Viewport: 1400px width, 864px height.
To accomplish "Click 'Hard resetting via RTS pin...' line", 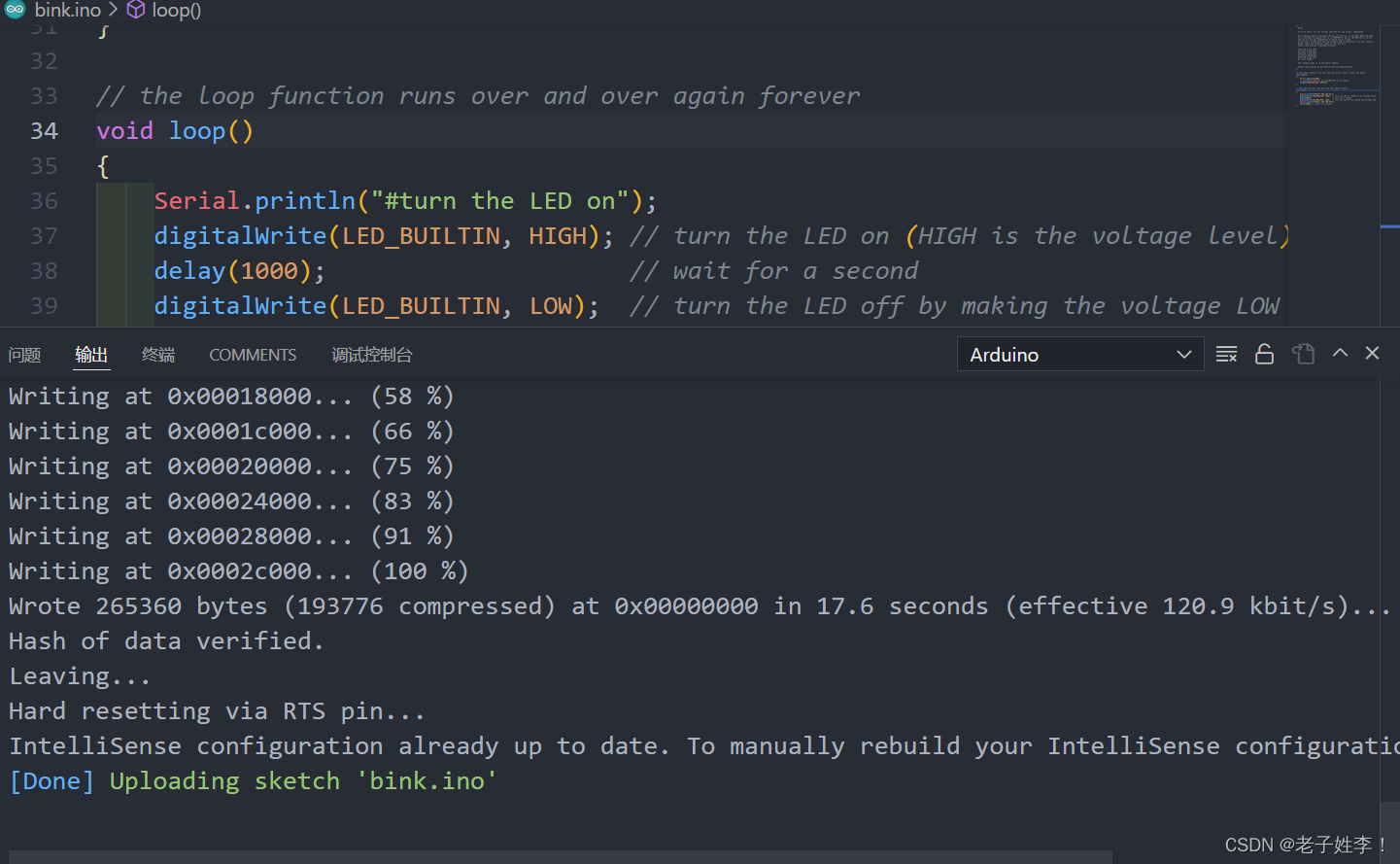I will [217, 710].
